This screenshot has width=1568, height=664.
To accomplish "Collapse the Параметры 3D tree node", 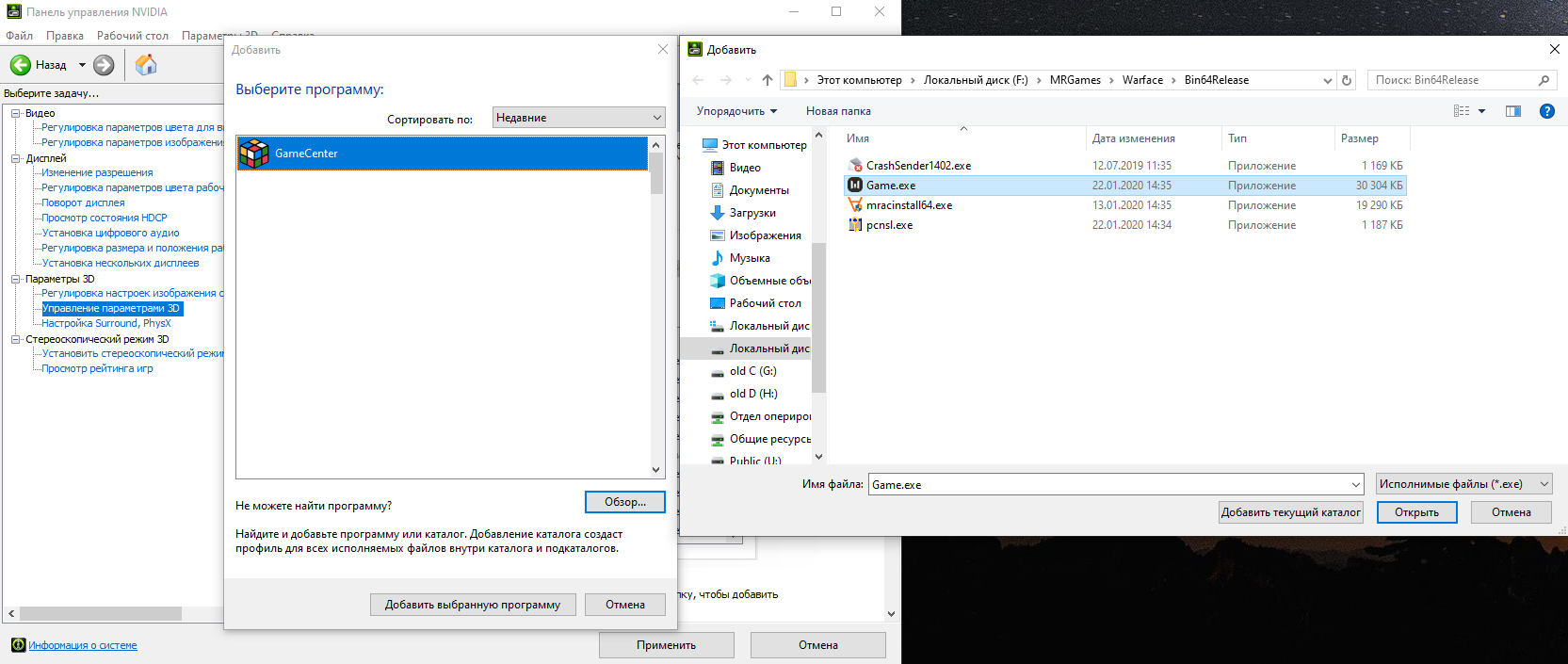I will pyautogui.click(x=16, y=279).
